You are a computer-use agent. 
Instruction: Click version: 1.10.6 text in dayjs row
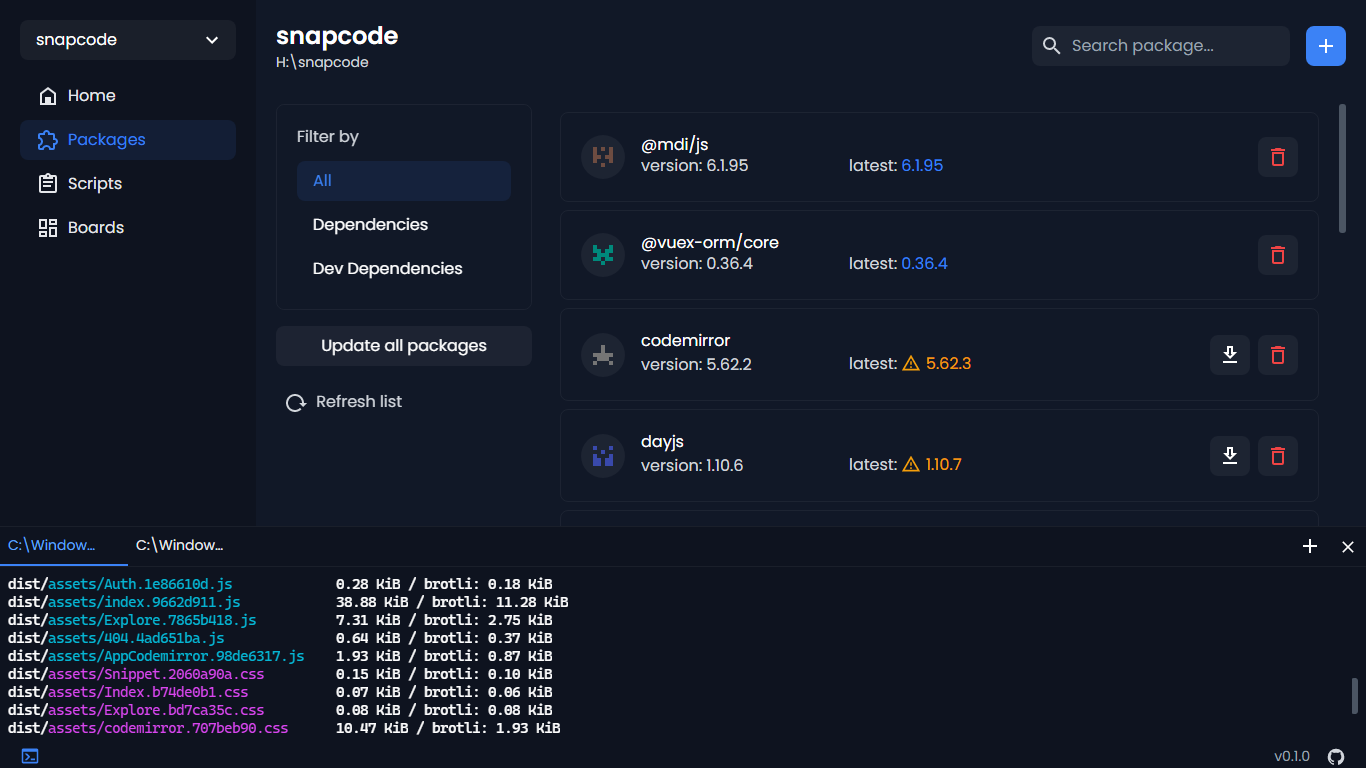pyautogui.click(x=692, y=465)
